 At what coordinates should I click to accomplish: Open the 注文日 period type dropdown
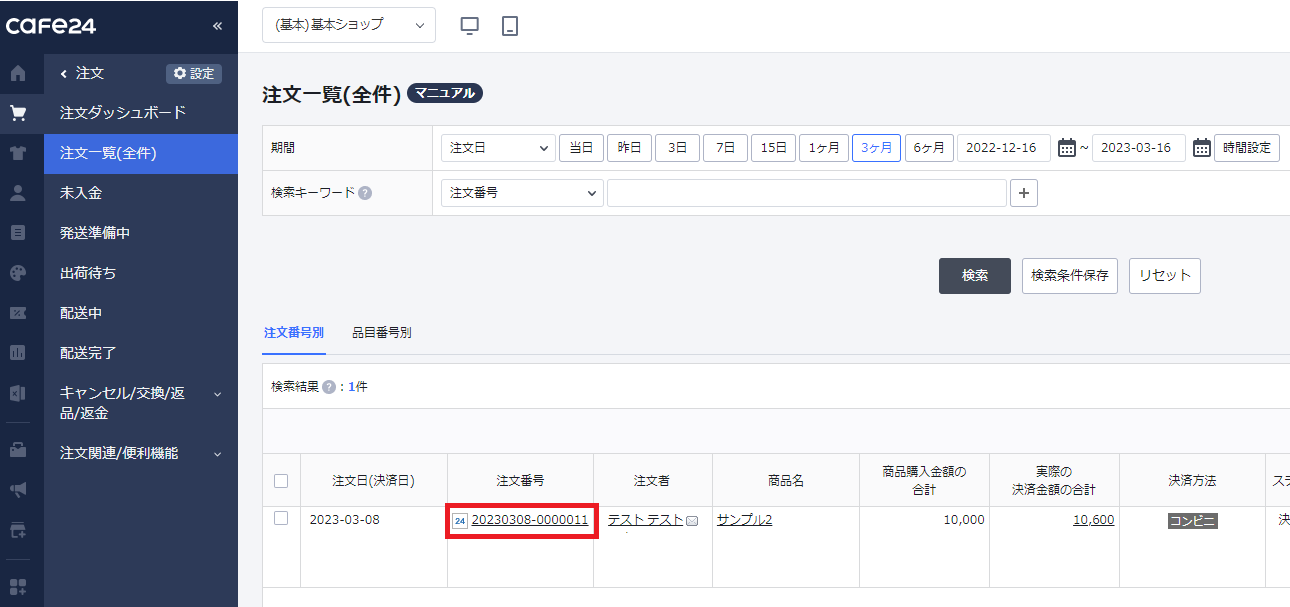(498, 148)
